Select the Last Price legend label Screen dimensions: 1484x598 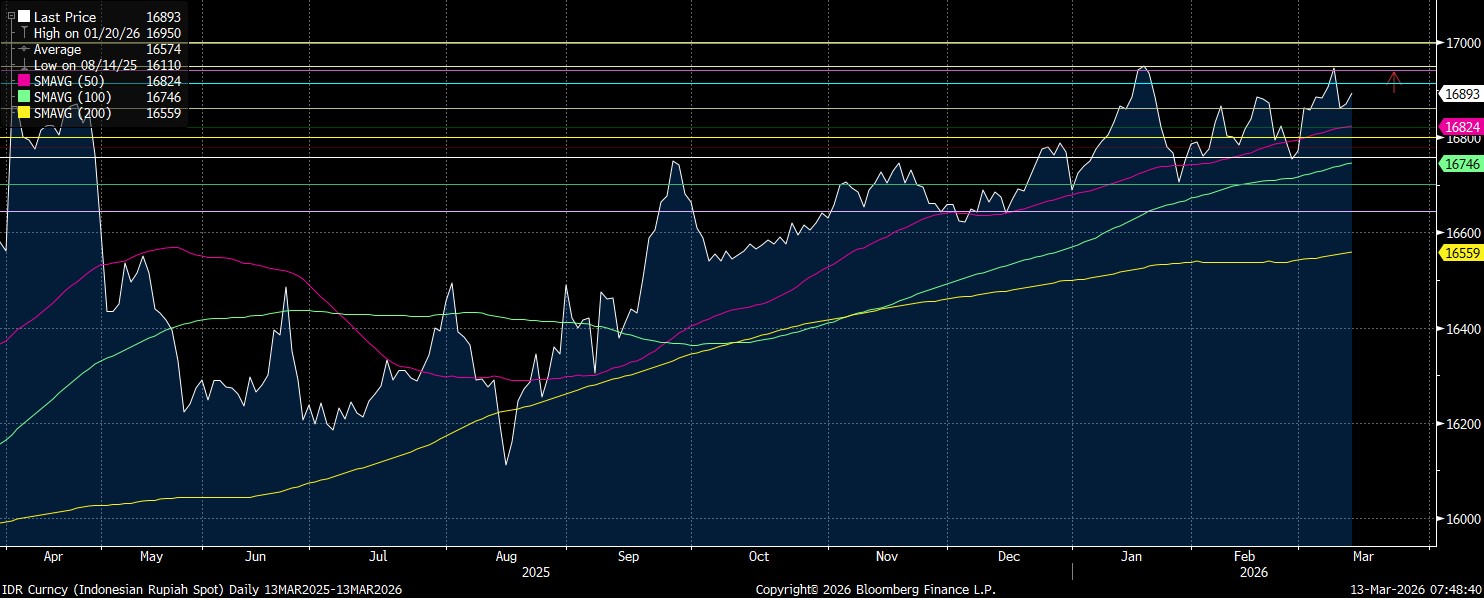point(65,17)
